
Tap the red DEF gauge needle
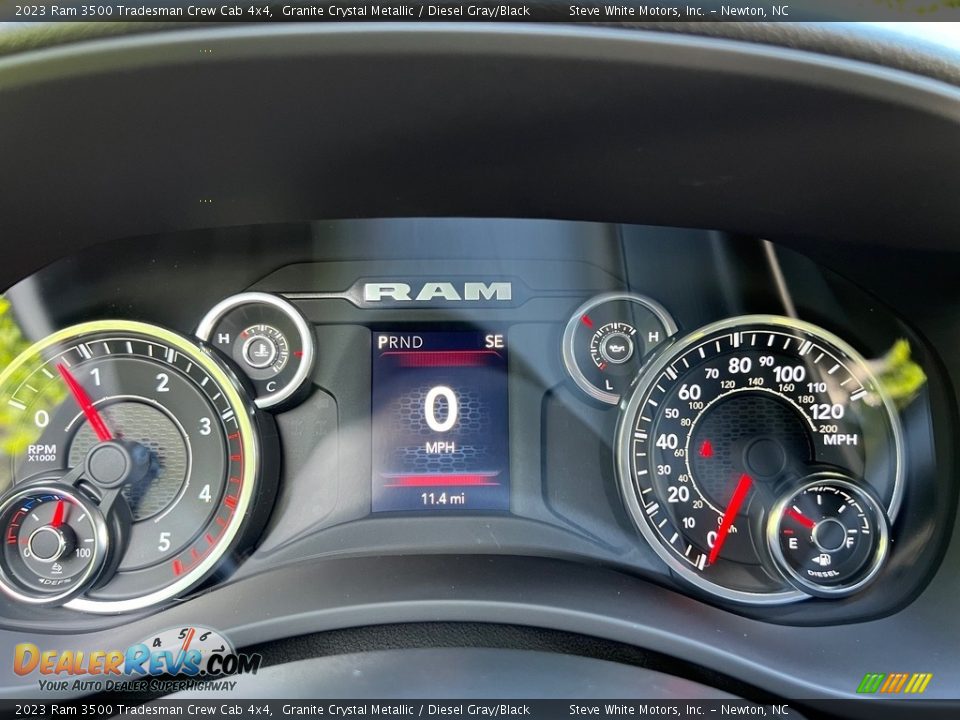click(x=58, y=513)
